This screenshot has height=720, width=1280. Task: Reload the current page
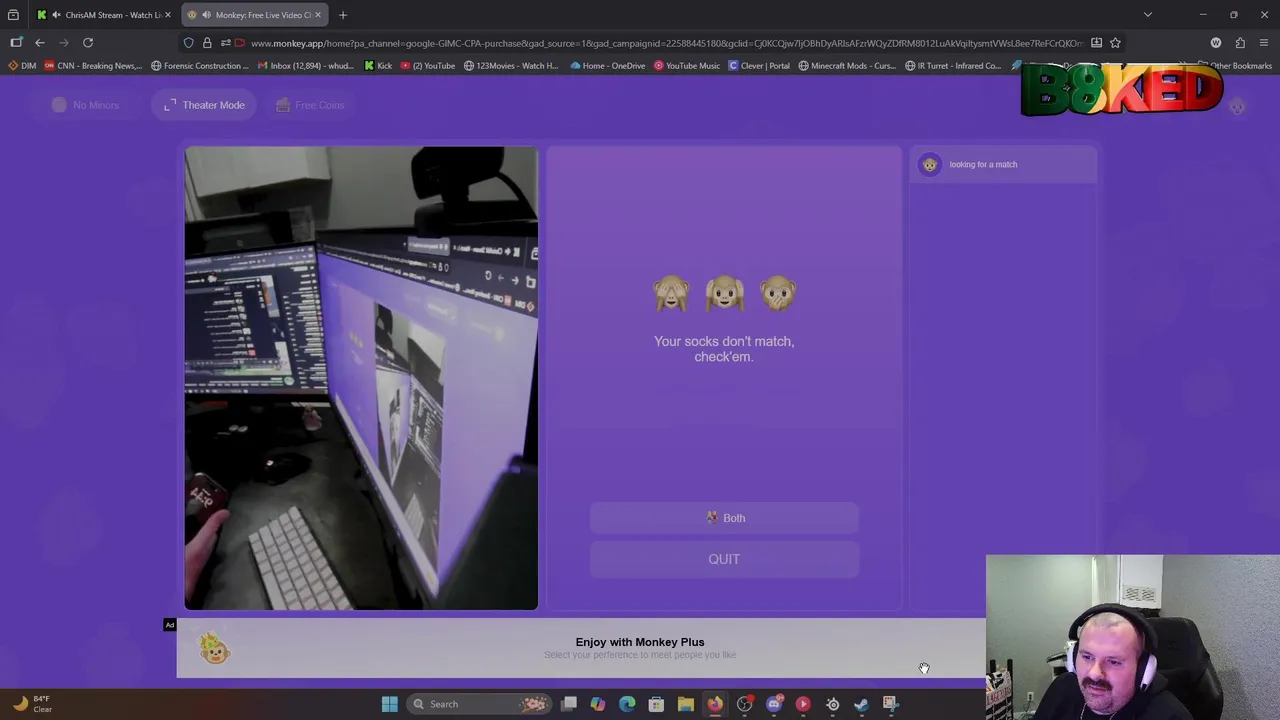pos(88,43)
